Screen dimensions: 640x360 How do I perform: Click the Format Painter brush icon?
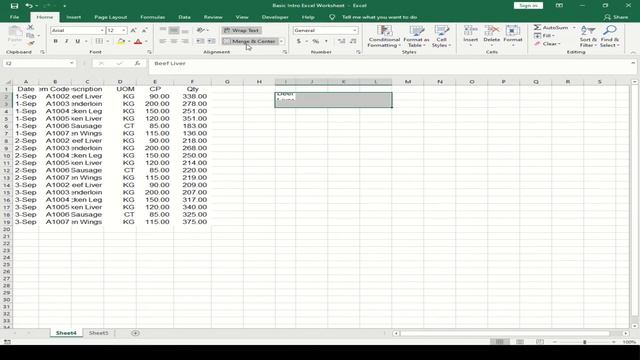[x=30, y=43]
